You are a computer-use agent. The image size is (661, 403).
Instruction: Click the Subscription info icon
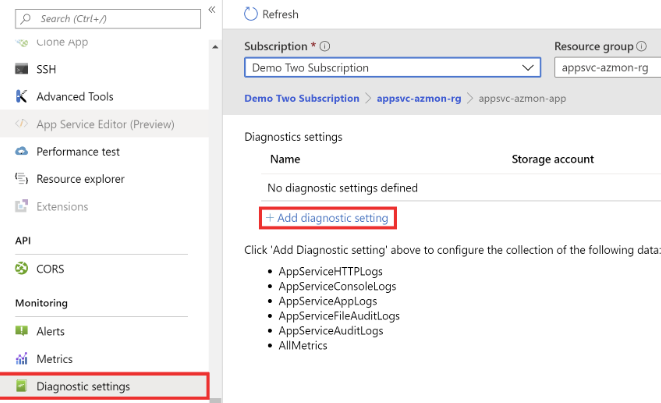326,47
